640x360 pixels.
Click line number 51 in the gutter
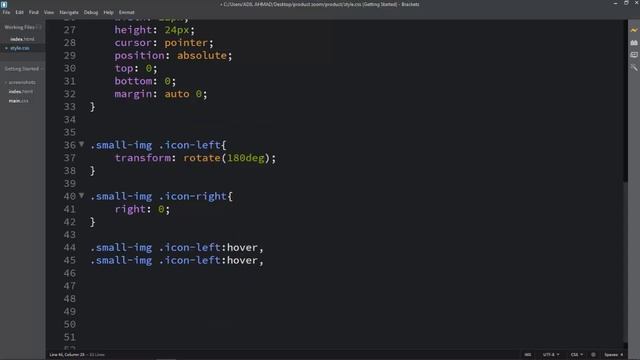click(69, 337)
